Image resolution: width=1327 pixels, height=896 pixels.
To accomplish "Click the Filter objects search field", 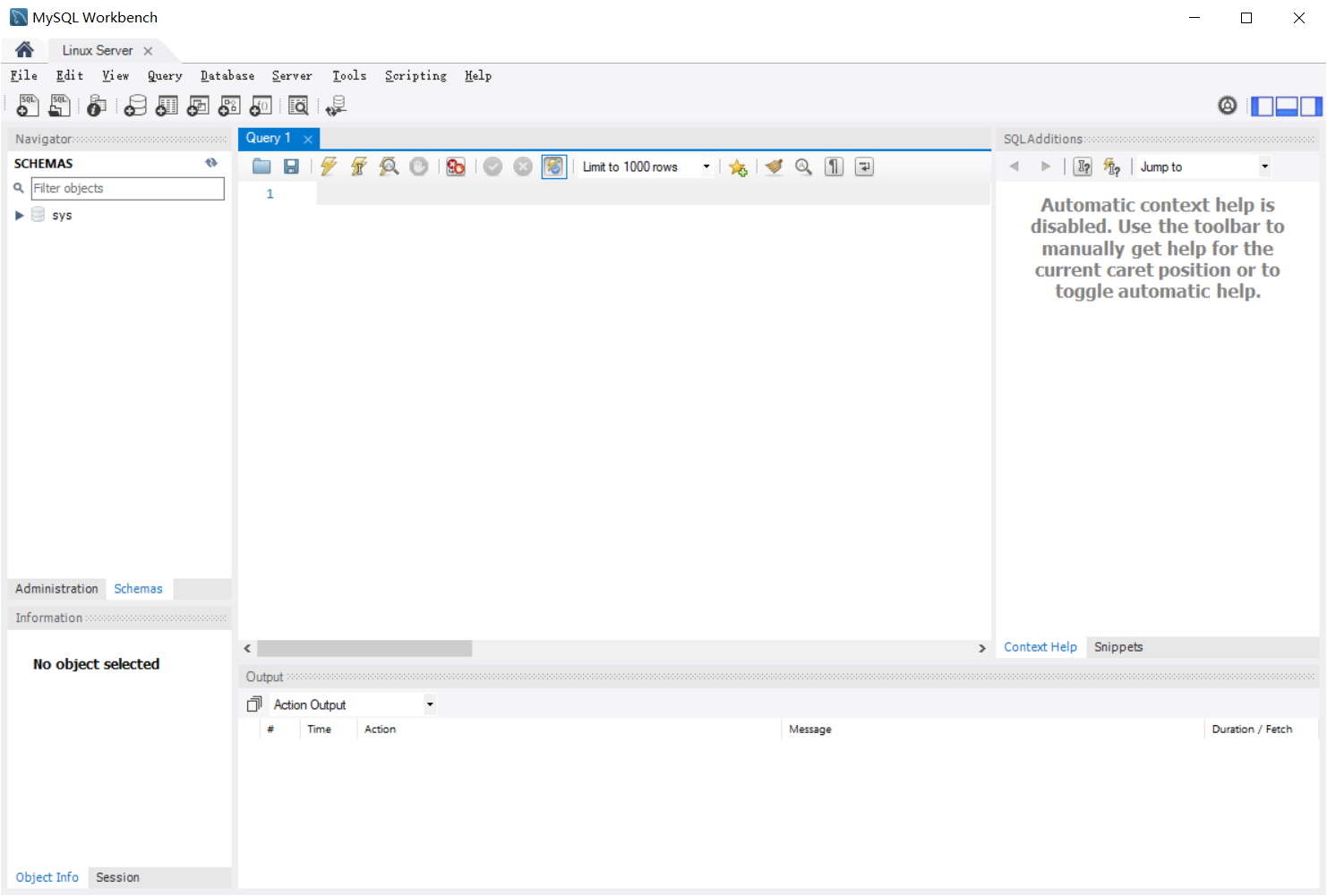I will click(127, 188).
